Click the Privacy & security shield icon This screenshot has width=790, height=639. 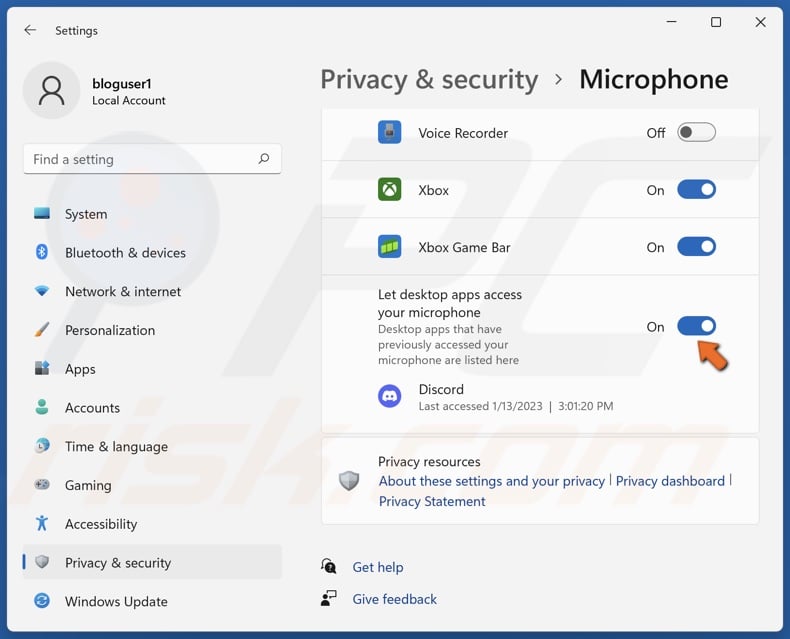click(x=42, y=562)
